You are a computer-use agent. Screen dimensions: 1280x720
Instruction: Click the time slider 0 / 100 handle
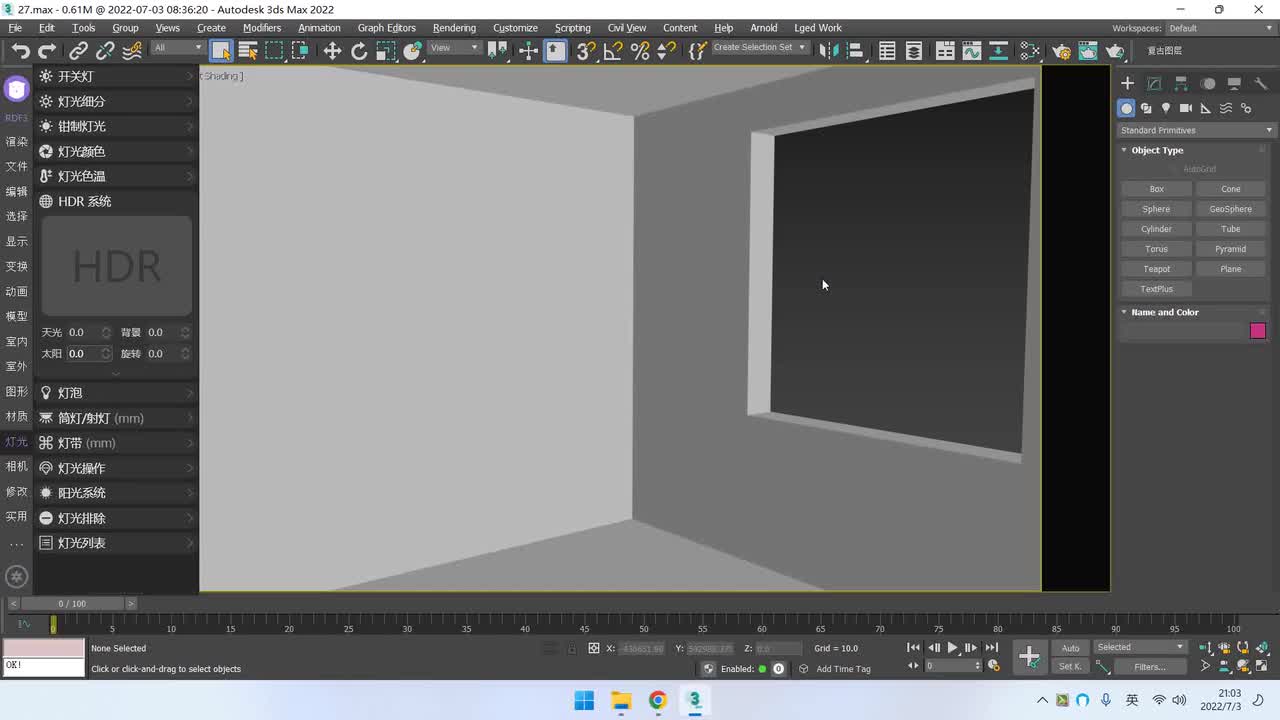click(x=72, y=603)
